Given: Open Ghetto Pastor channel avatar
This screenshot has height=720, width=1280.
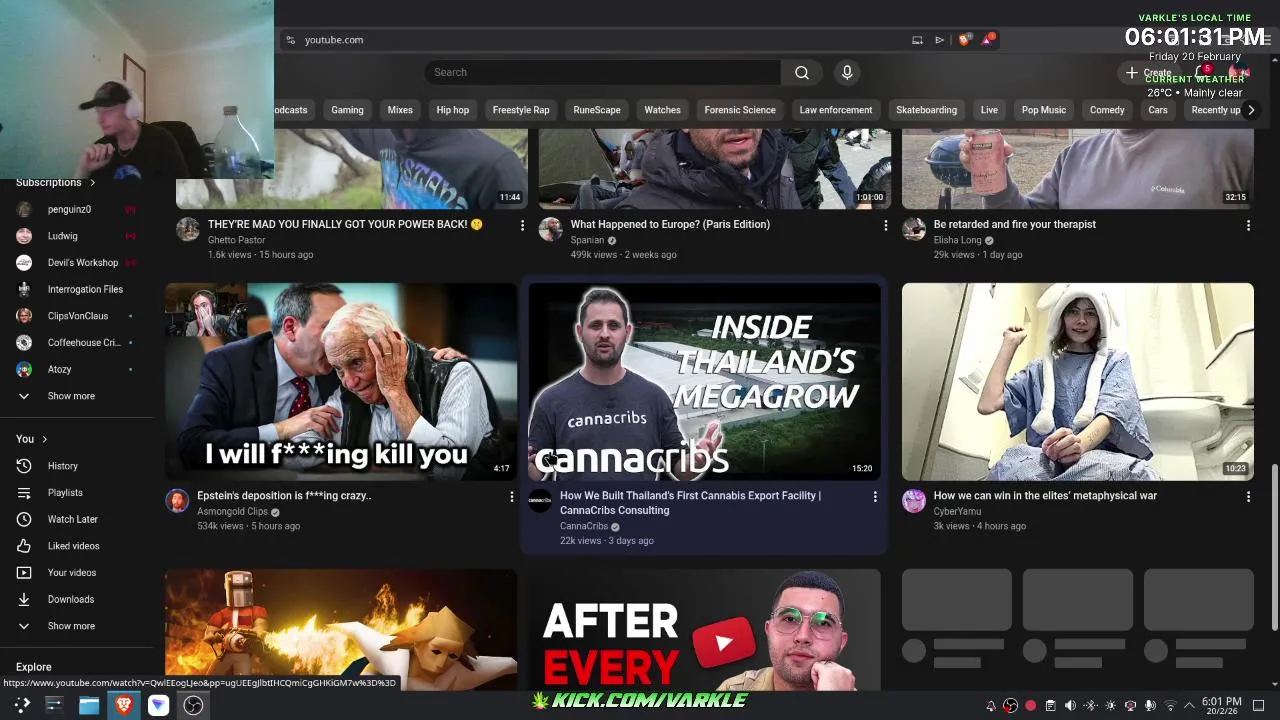Looking at the screenshot, I should (188, 229).
